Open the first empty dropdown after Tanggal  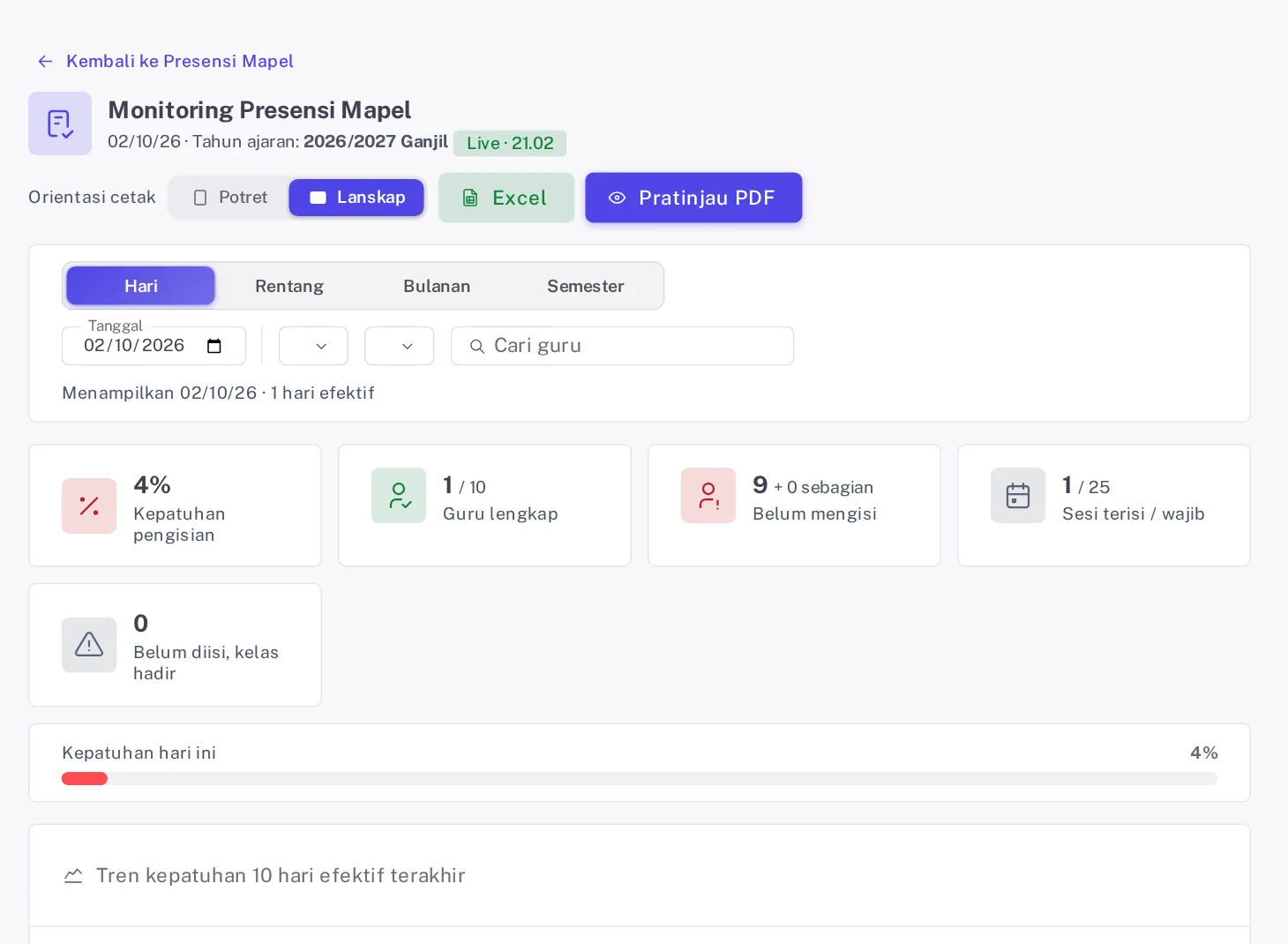(x=313, y=346)
